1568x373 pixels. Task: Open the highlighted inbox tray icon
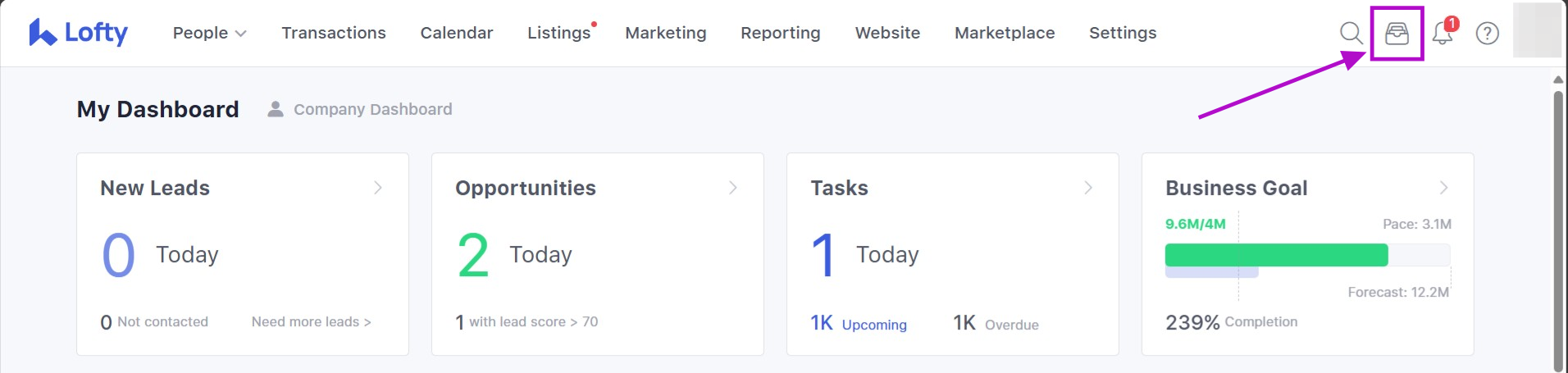pyautogui.click(x=1397, y=33)
